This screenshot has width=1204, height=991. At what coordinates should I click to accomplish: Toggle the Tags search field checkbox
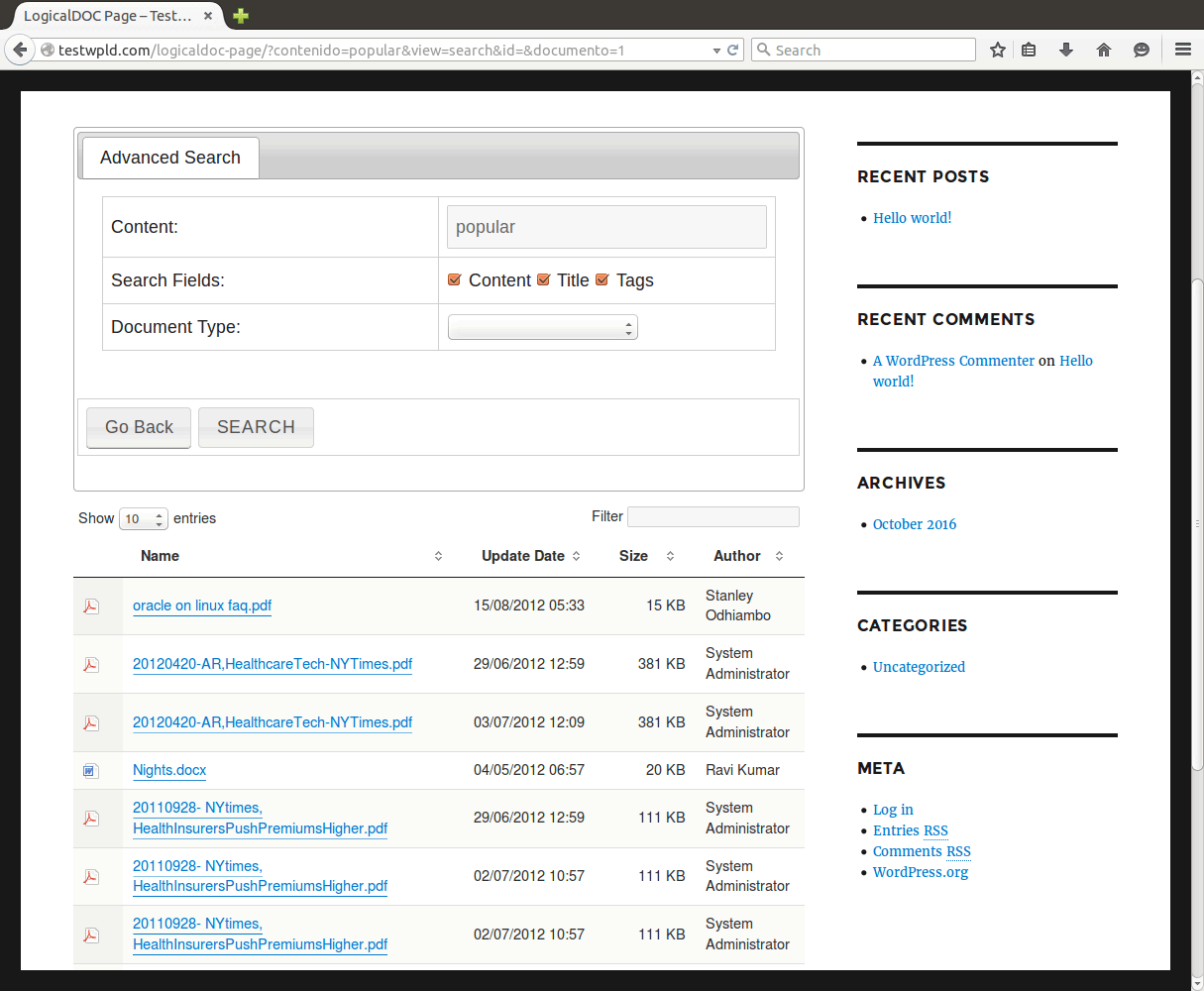[x=602, y=280]
